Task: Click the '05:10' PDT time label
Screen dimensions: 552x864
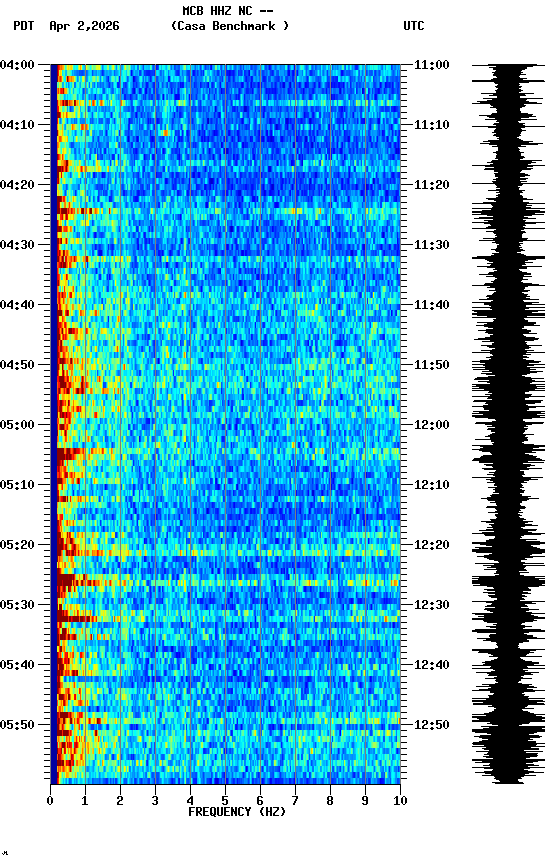Action: point(17,485)
